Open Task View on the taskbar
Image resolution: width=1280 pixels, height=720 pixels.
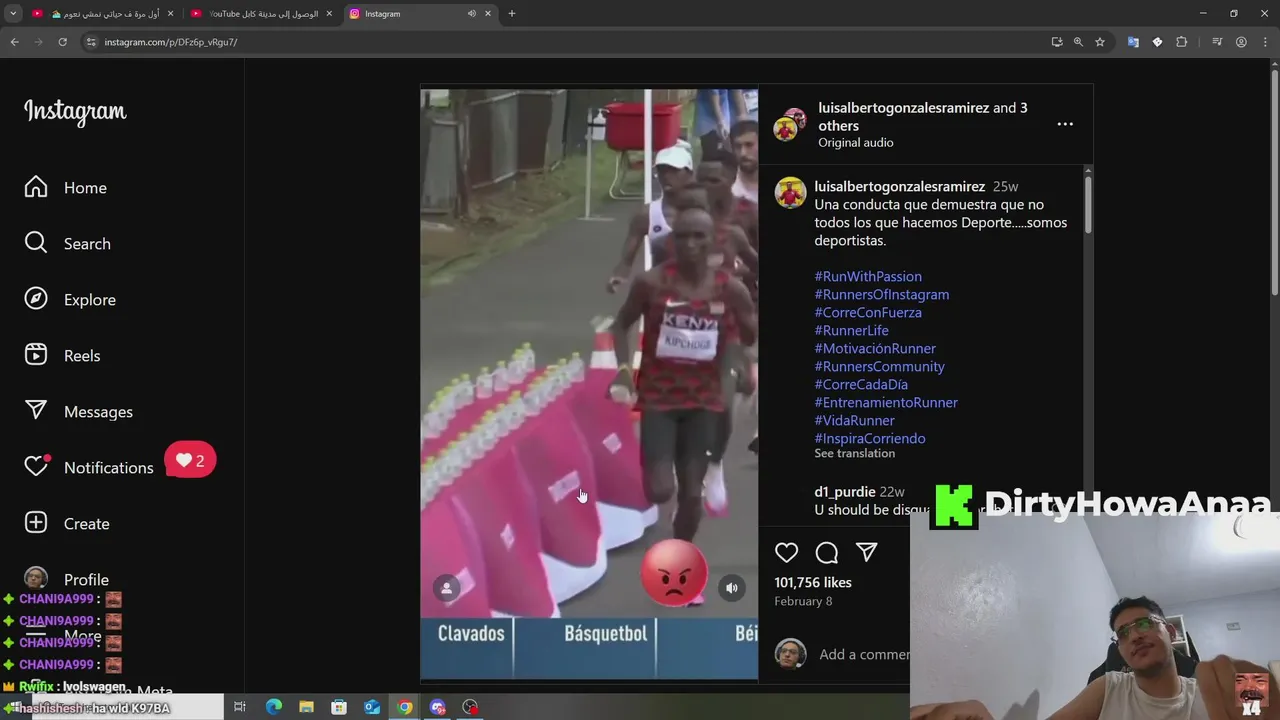pyautogui.click(x=240, y=707)
